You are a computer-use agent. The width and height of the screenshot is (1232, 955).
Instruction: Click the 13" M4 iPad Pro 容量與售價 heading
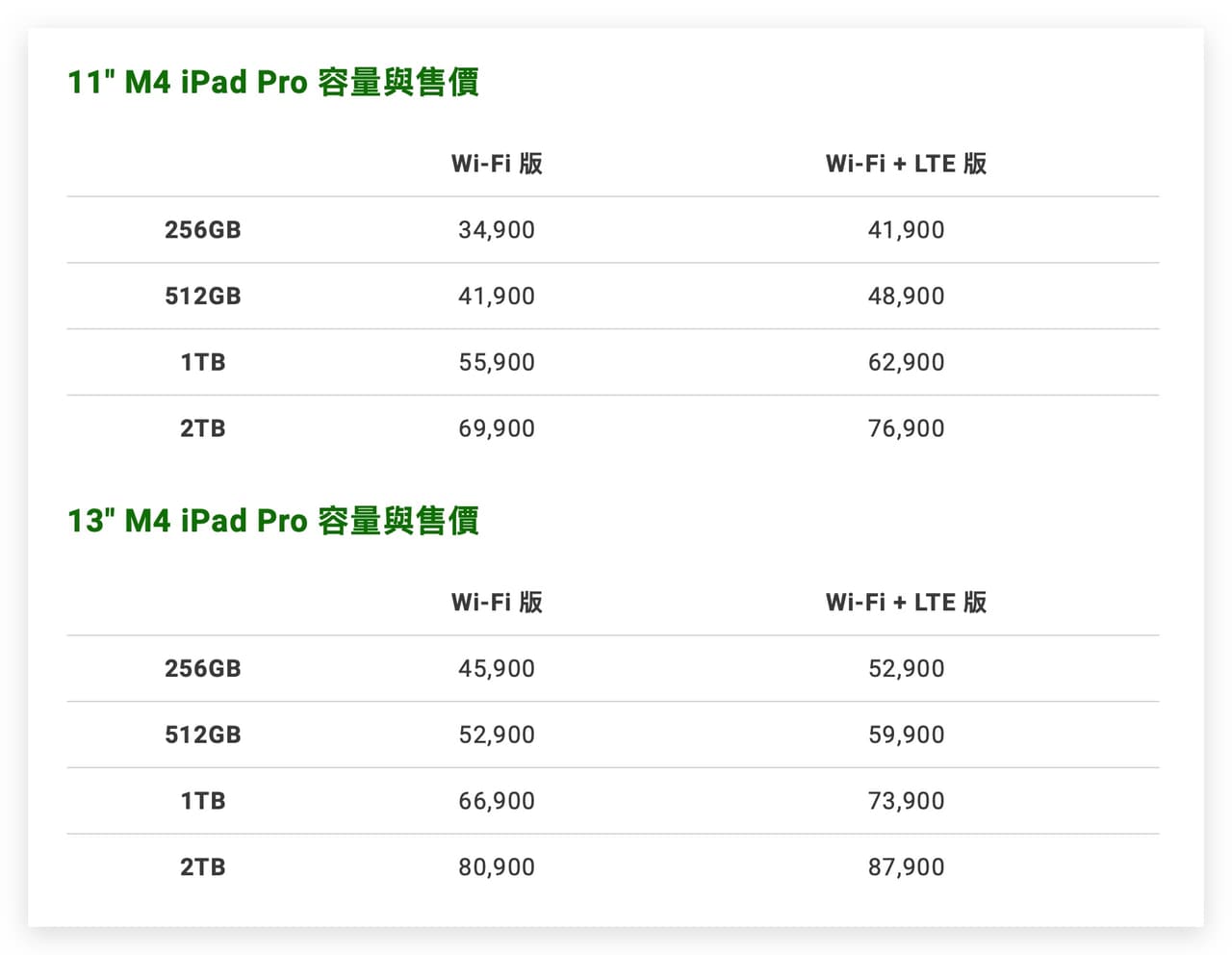tap(273, 521)
